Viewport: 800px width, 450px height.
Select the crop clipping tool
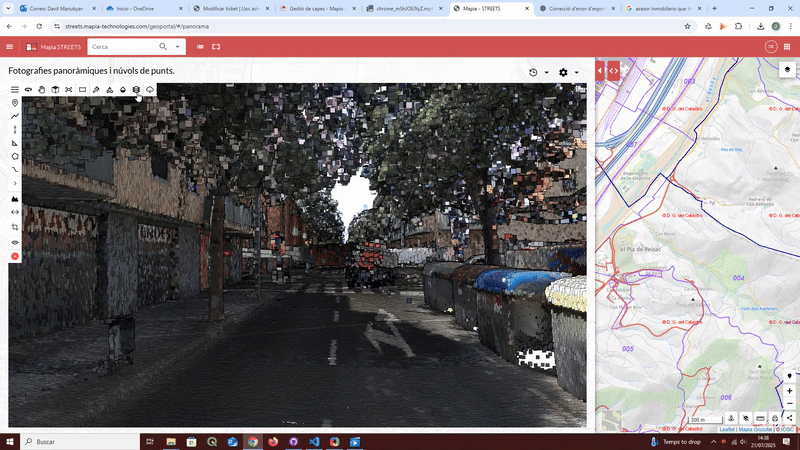click(15, 227)
